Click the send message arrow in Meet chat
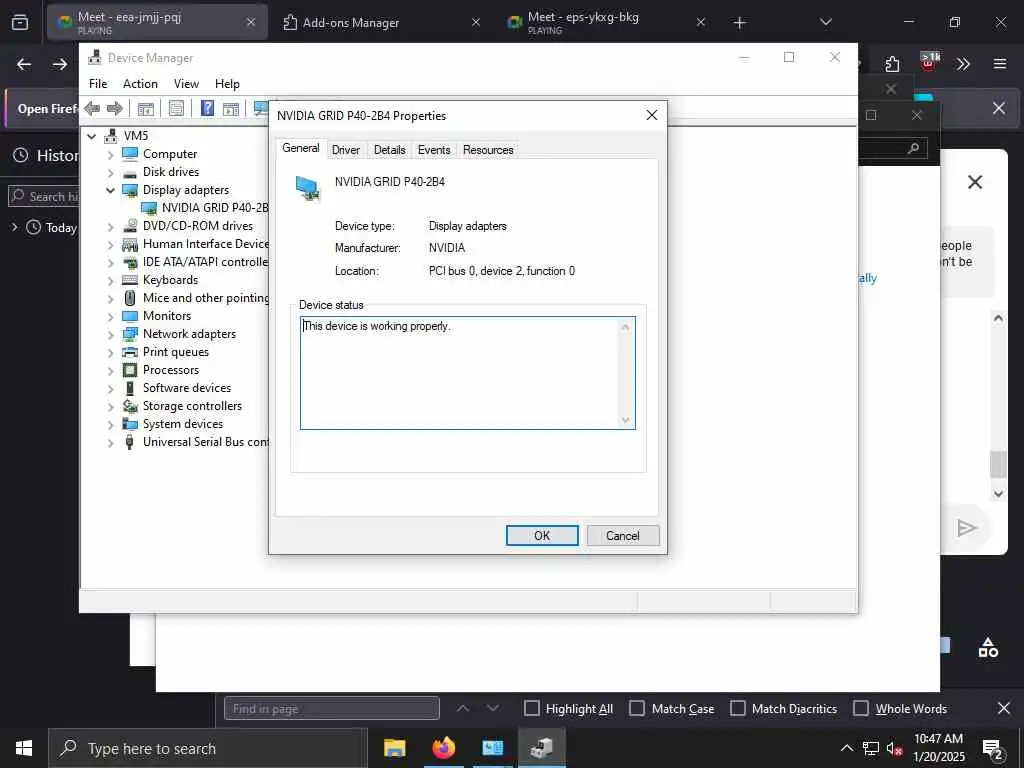 coord(967,528)
